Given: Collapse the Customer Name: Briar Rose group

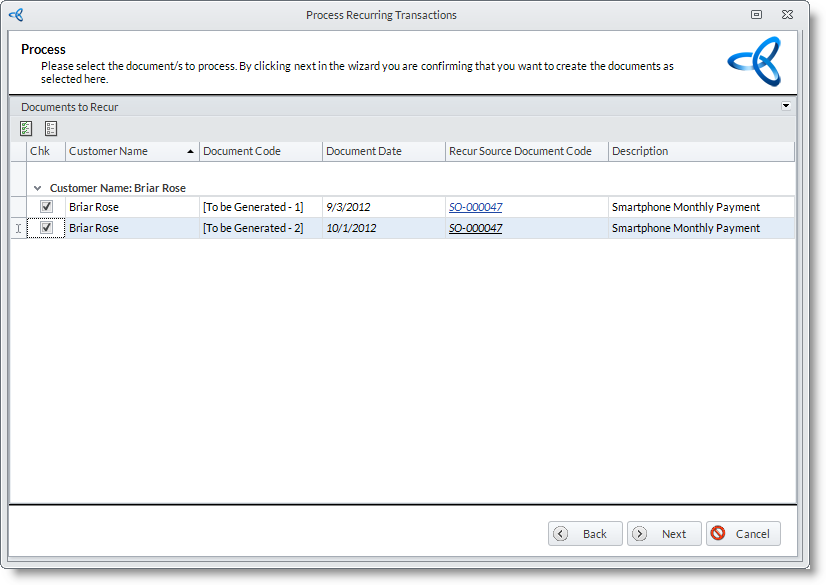Looking at the screenshot, I should click(x=37, y=188).
